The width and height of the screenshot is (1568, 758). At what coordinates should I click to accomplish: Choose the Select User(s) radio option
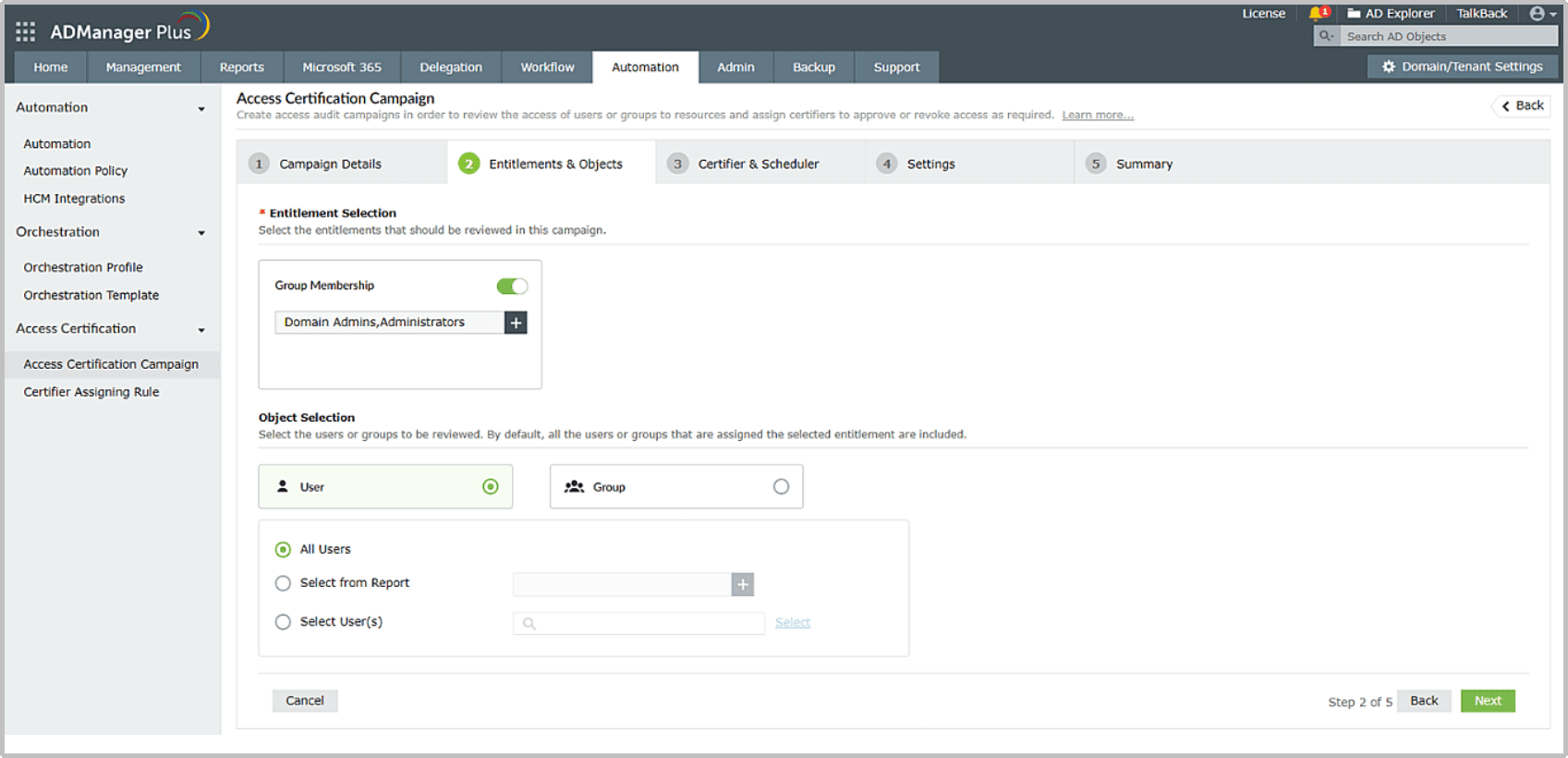[283, 622]
